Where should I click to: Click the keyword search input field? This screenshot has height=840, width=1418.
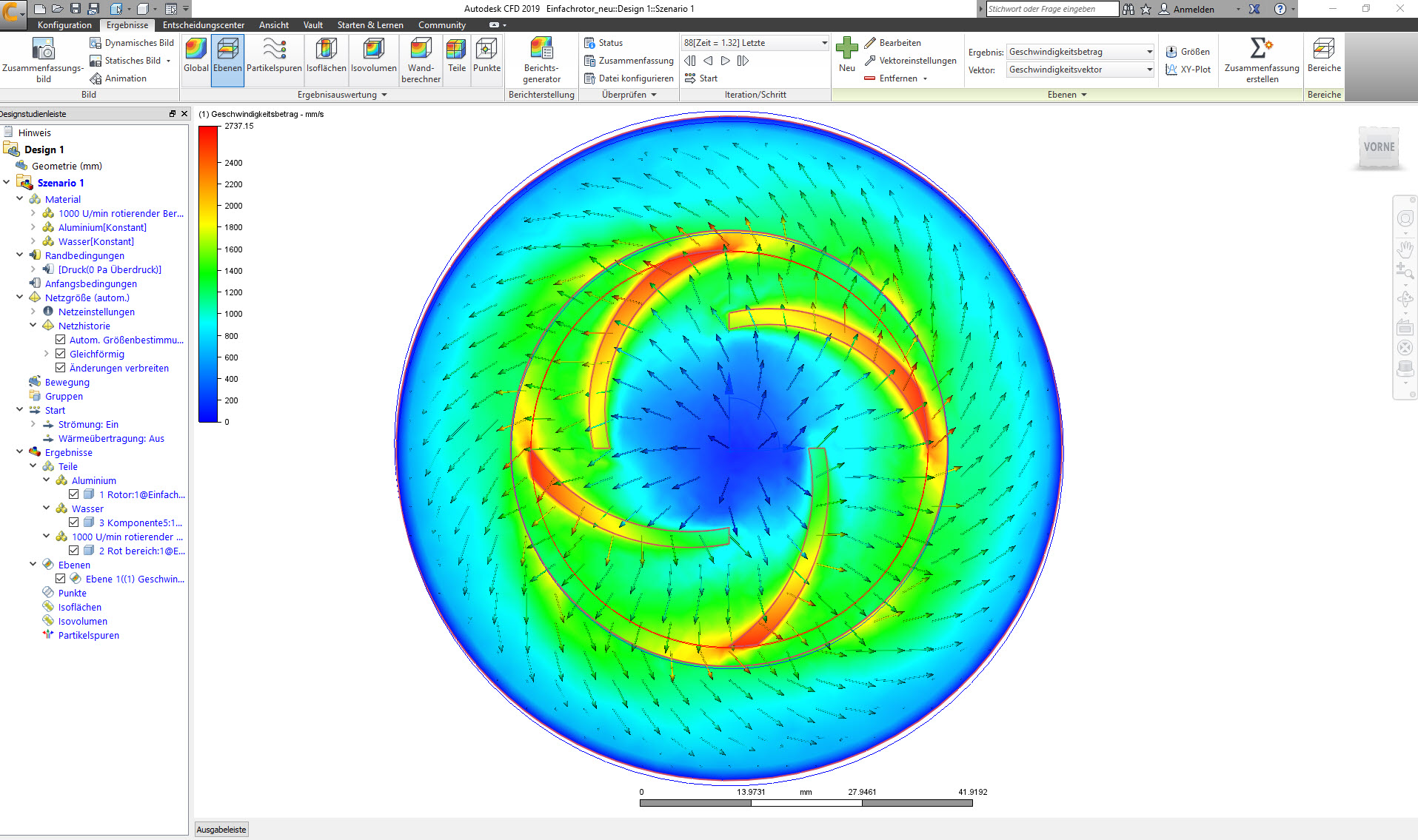pyautogui.click(x=1051, y=9)
